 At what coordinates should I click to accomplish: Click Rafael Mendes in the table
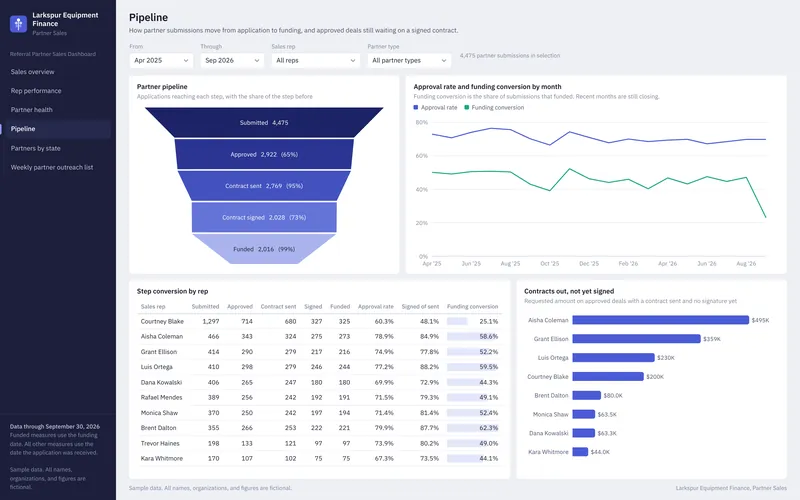161,397
